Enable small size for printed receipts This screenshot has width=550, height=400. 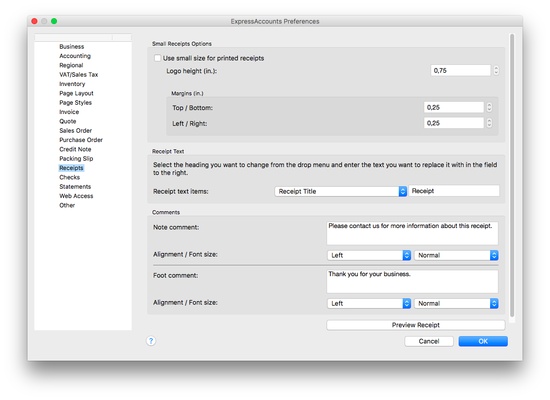(157, 58)
